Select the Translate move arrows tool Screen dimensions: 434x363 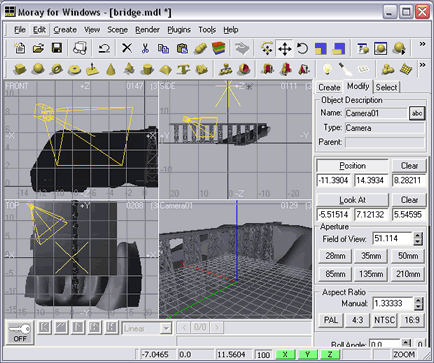click(x=284, y=49)
